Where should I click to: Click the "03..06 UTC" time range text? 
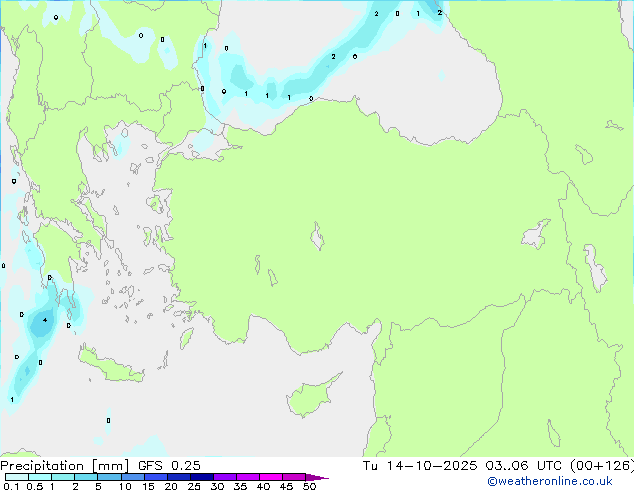point(524,466)
